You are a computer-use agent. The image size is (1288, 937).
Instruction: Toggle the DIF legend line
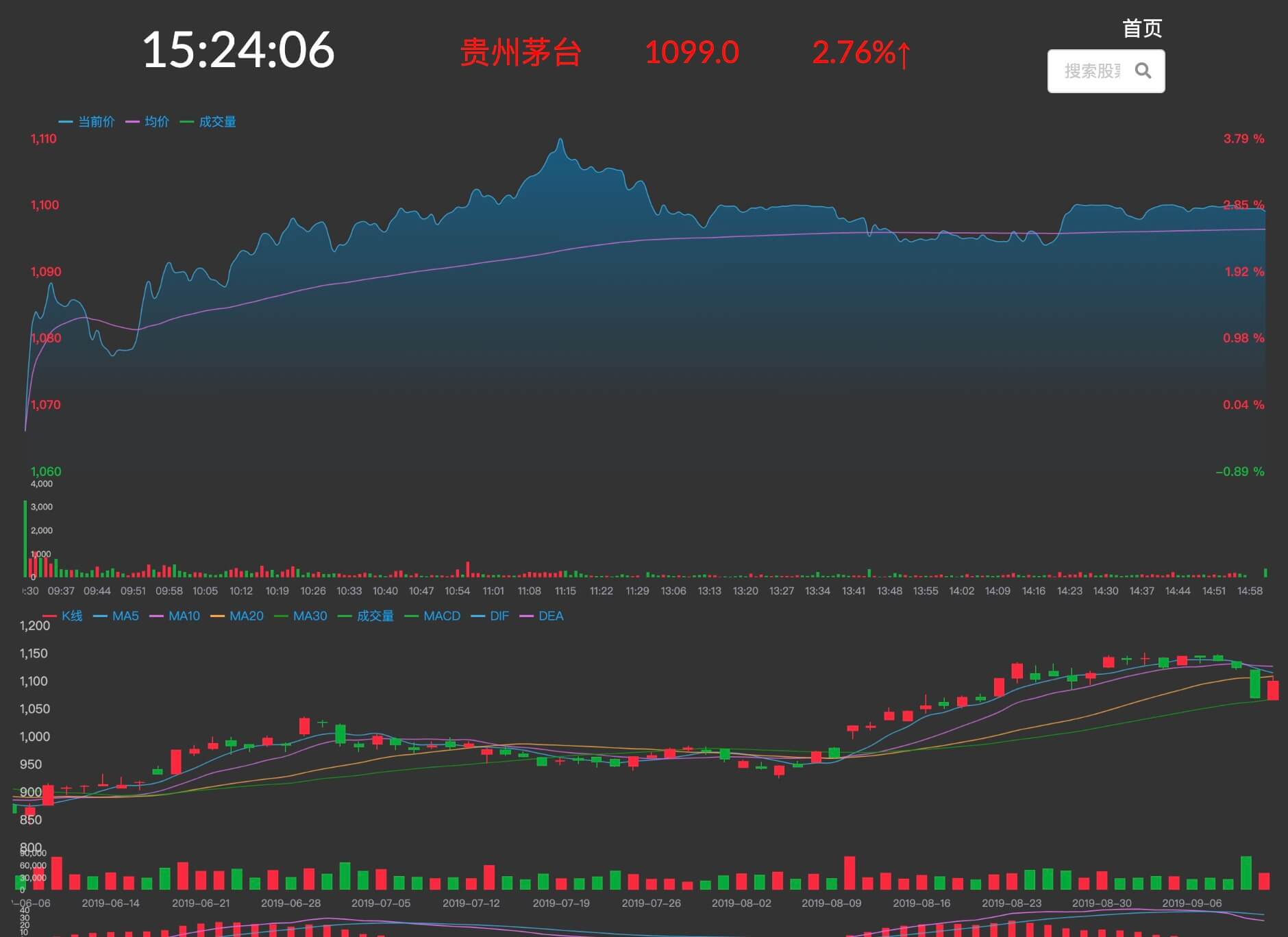tap(490, 616)
